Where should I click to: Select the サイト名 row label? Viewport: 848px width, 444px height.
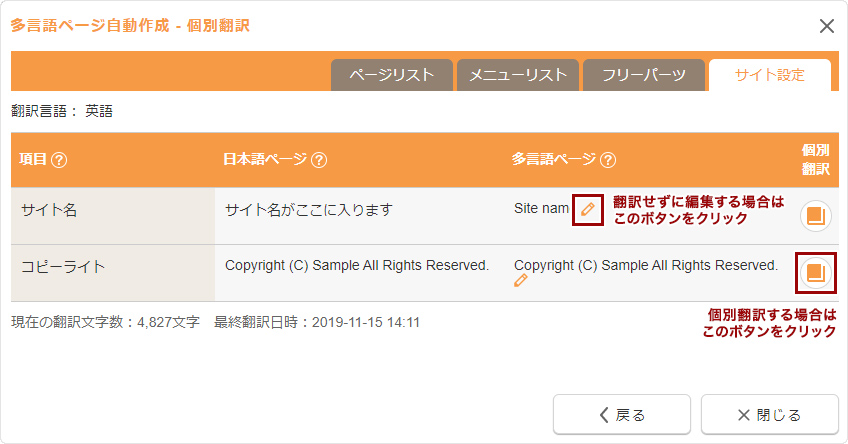[49, 210]
